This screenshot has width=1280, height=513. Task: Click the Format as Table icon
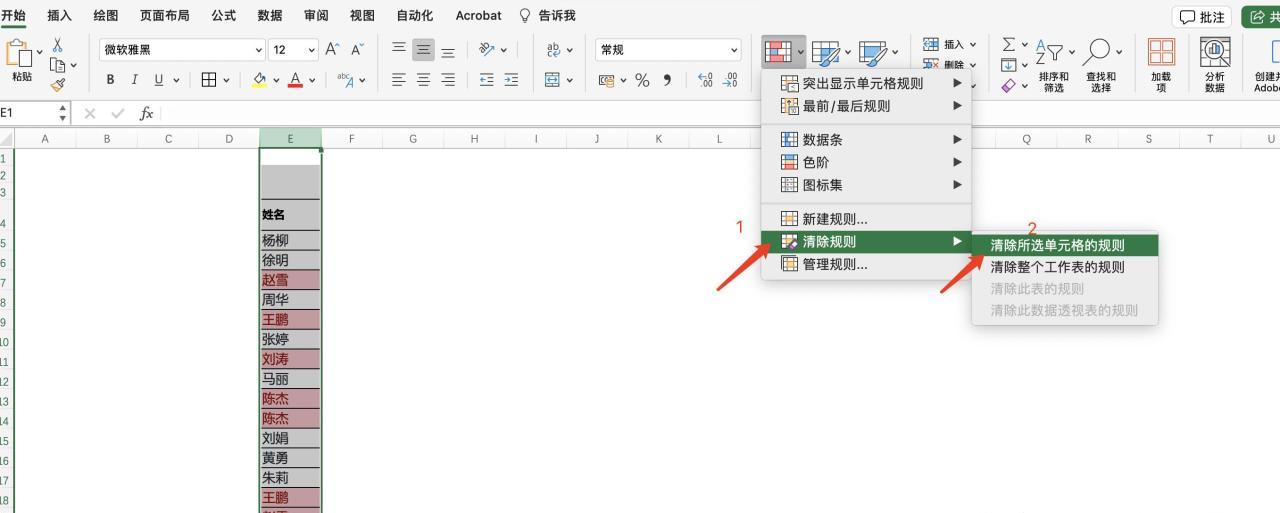pyautogui.click(x=825, y=53)
